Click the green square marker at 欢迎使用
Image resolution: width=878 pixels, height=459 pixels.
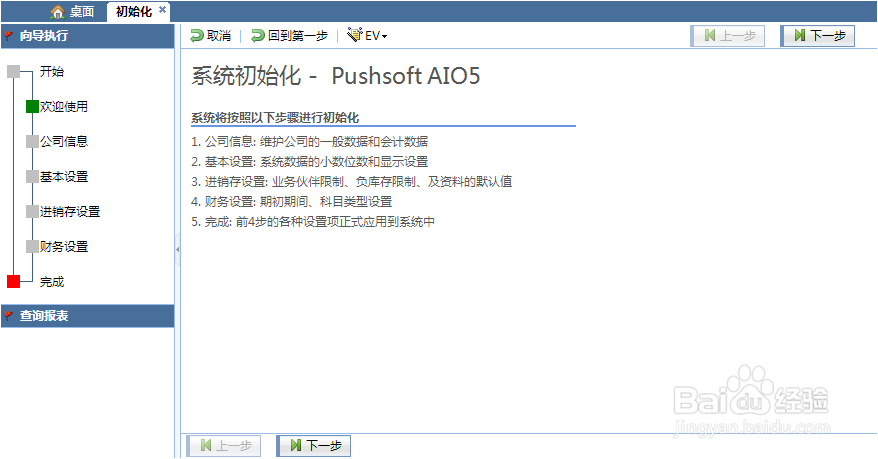[32, 106]
